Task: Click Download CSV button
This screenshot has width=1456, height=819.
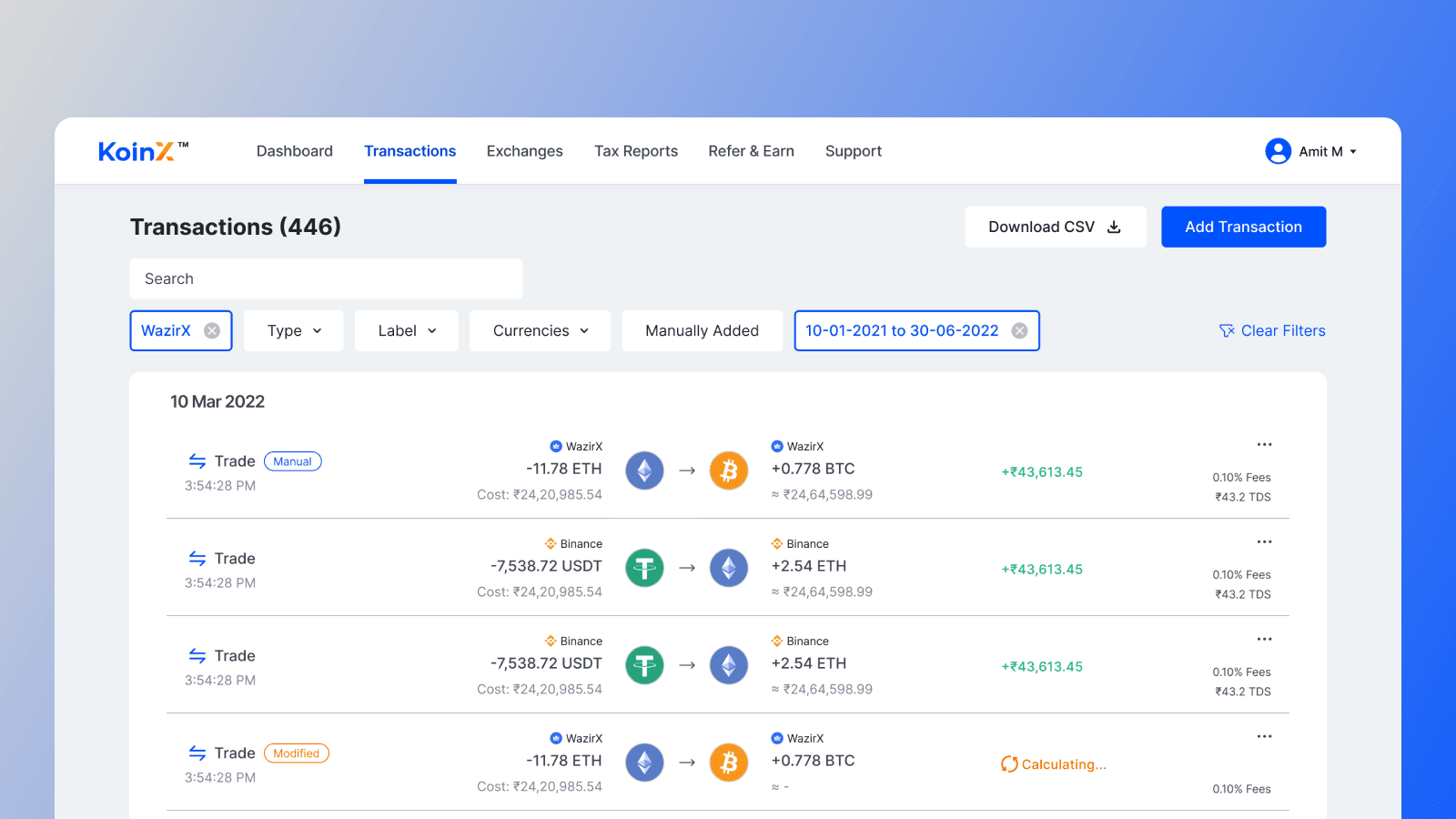Action: click(1056, 227)
